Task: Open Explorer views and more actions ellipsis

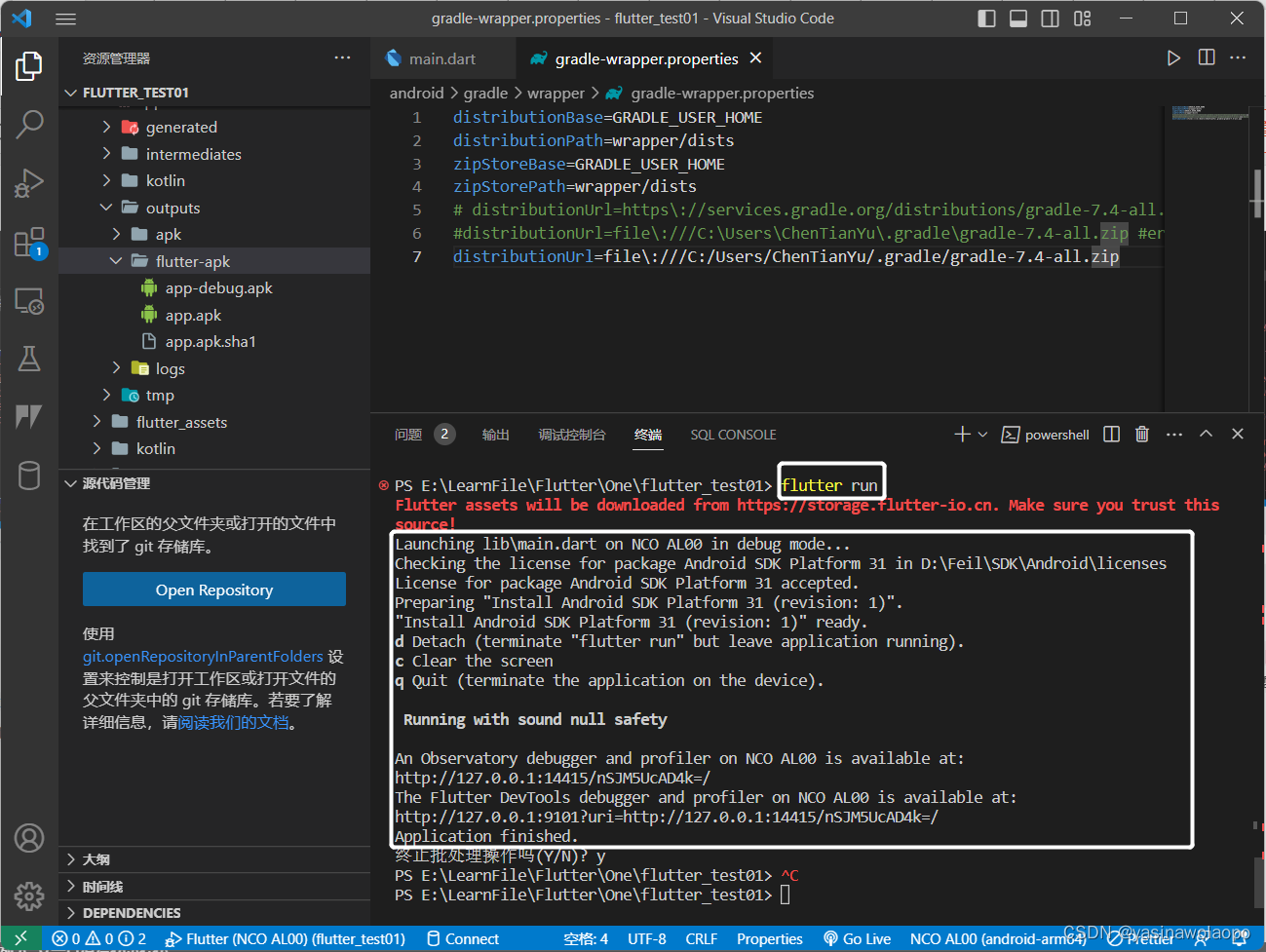Action: click(342, 57)
